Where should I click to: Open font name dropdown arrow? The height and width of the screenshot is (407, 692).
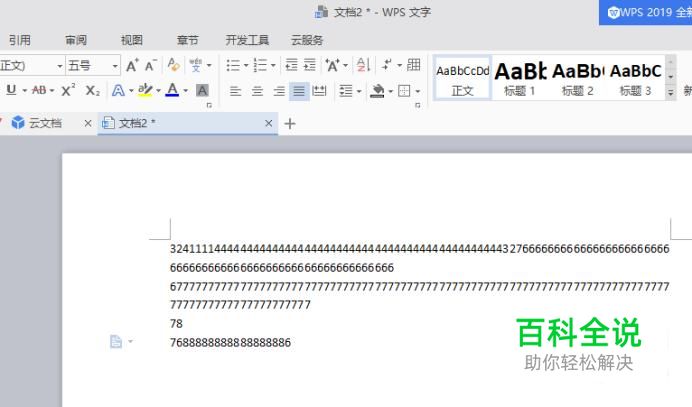(60, 66)
